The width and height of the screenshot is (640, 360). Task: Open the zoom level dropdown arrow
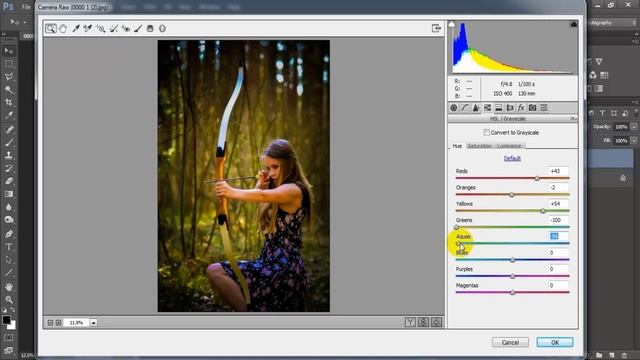click(x=93, y=322)
